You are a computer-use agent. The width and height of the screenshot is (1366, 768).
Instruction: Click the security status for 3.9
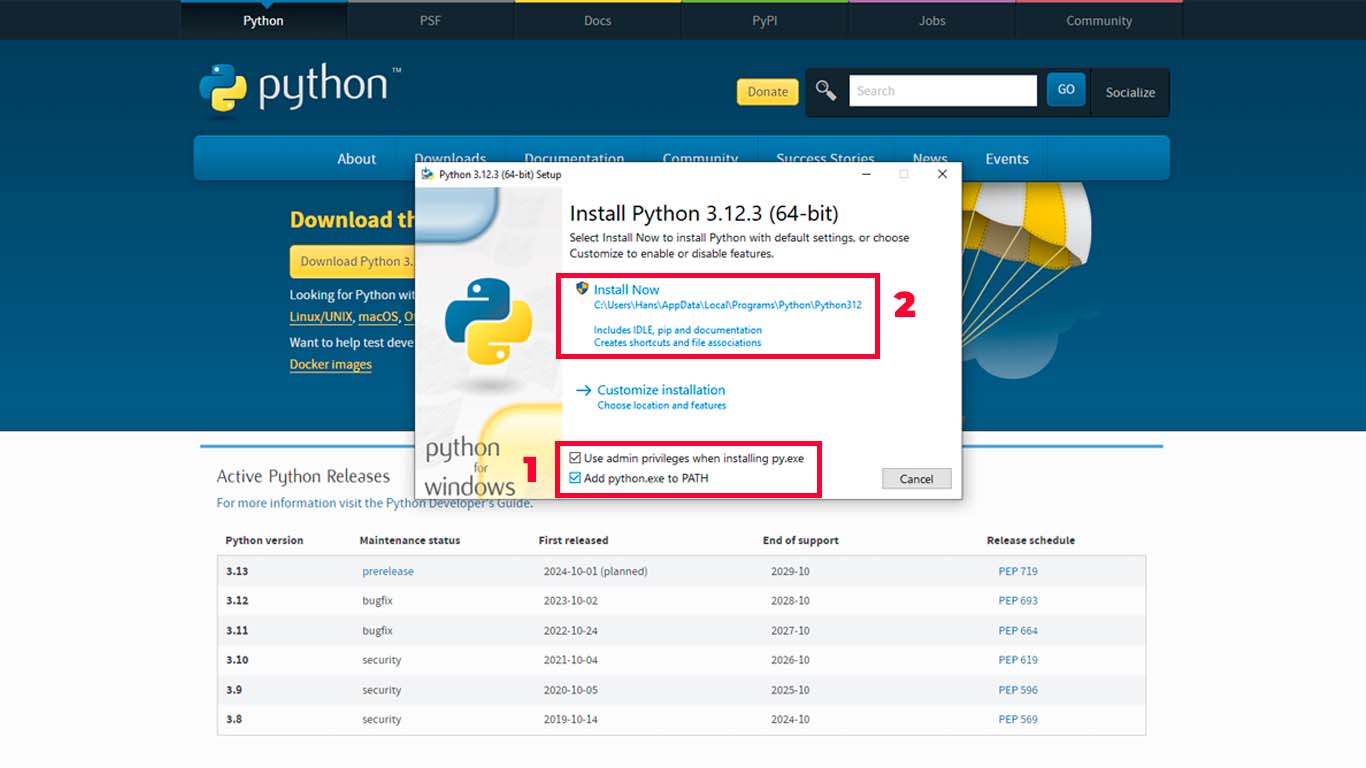tap(382, 690)
